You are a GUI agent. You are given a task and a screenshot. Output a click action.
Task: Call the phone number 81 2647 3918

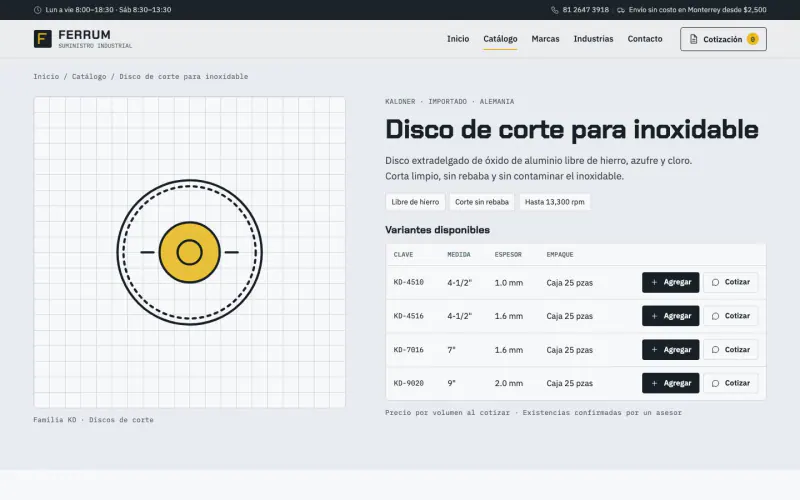pyautogui.click(x=585, y=10)
